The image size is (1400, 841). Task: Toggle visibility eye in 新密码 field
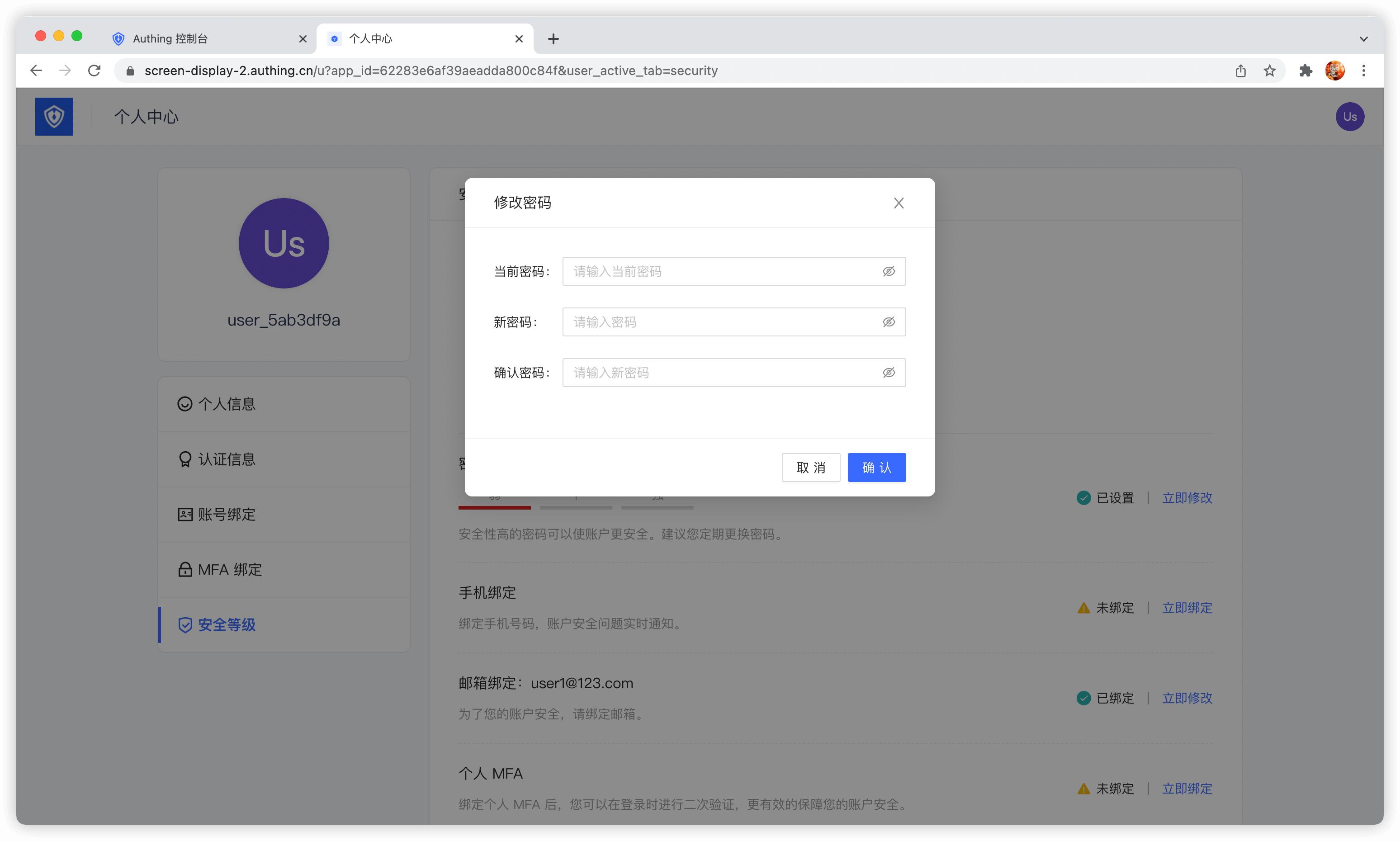click(x=888, y=322)
